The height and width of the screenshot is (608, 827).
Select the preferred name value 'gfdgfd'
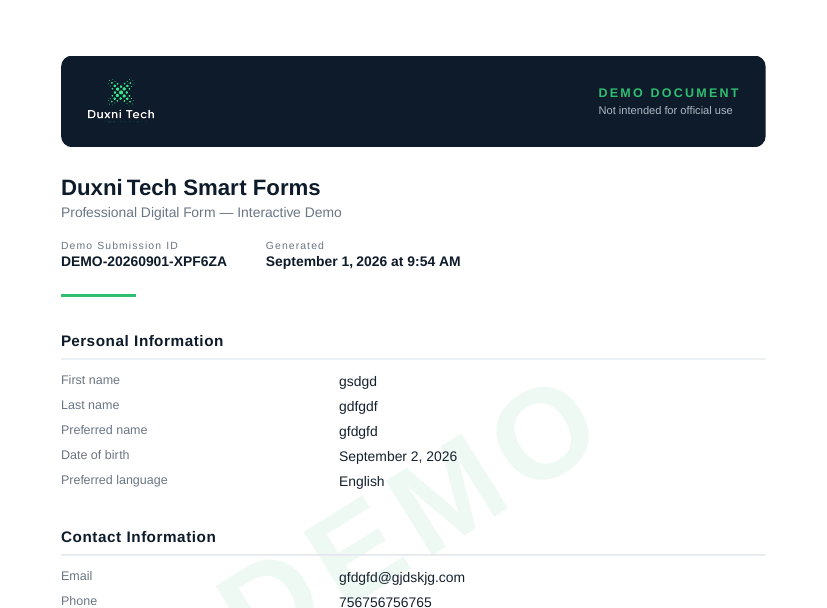coord(358,431)
